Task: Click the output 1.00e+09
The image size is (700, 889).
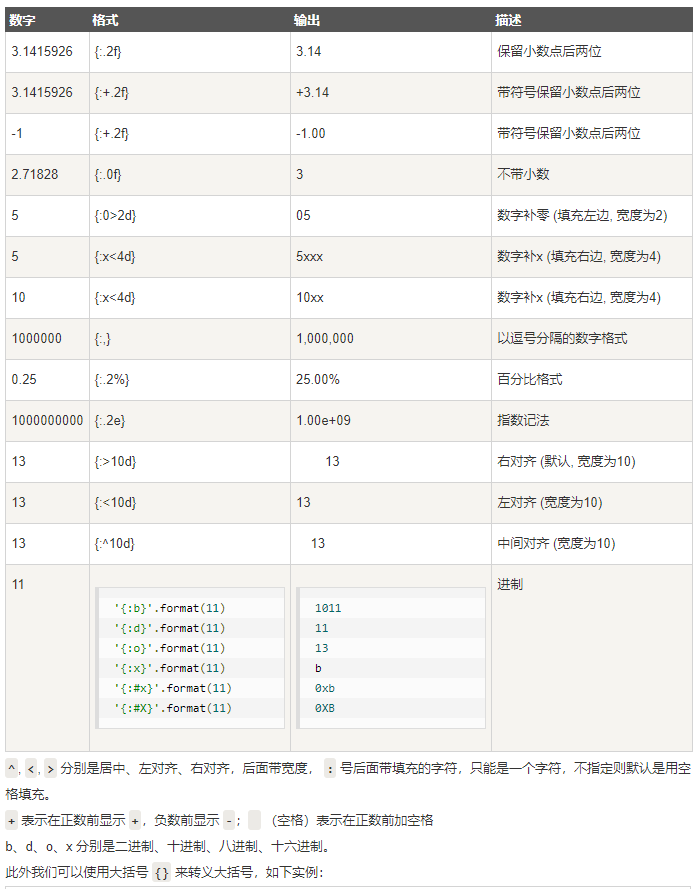Action: click(x=323, y=421)
